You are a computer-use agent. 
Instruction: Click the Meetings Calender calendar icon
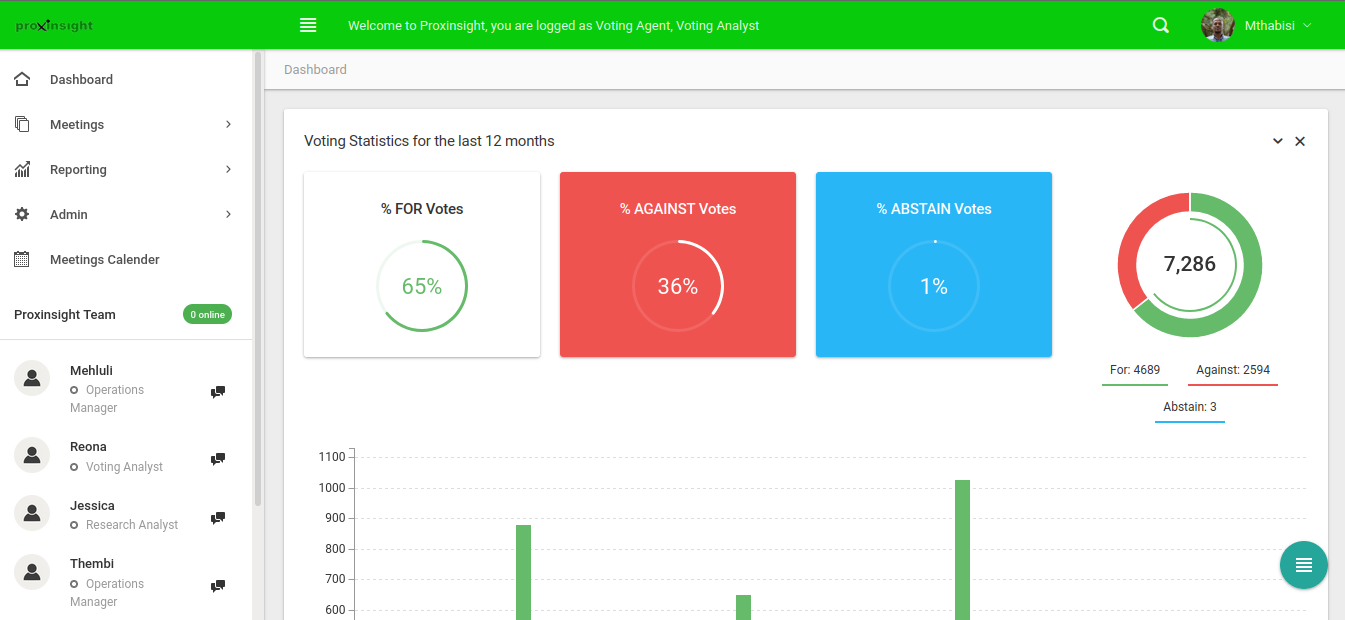click(22, 259)
